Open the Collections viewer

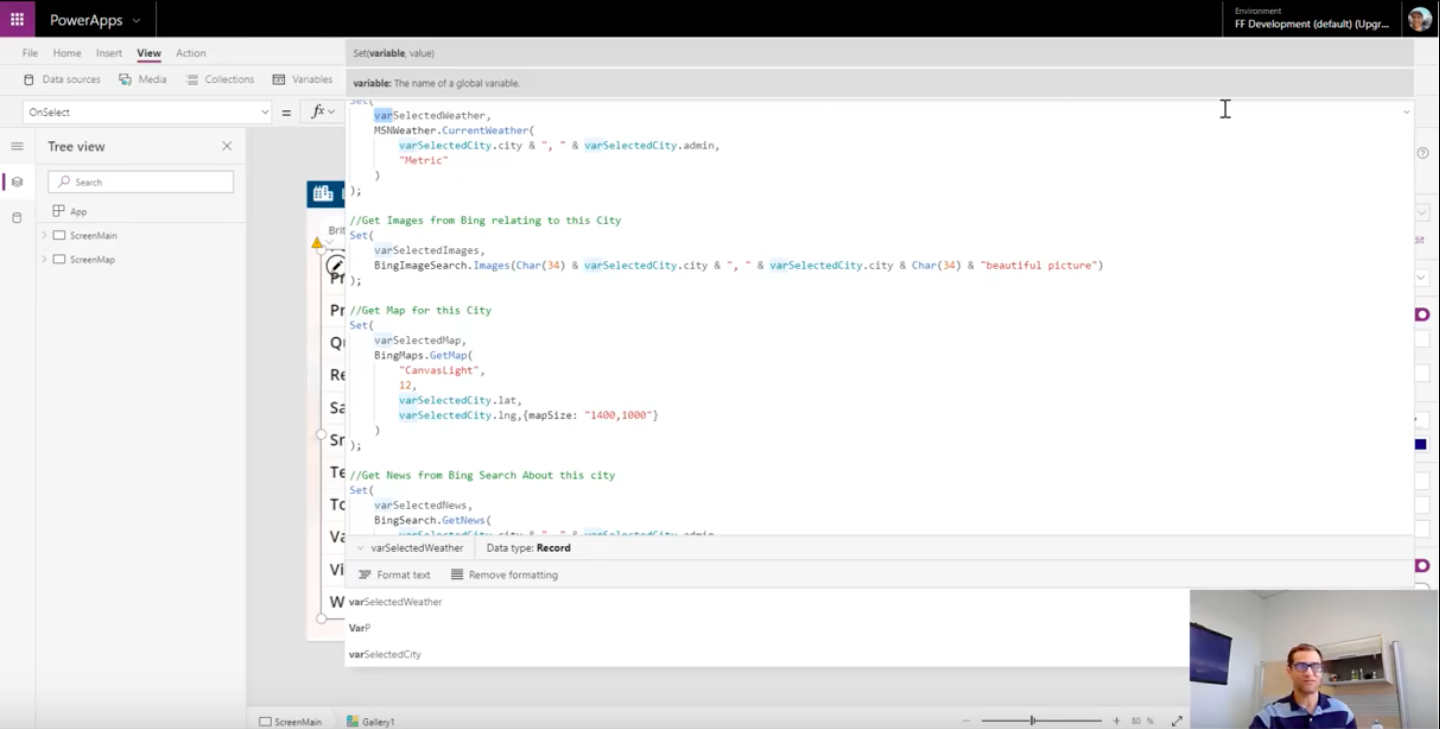coord(220,79)
